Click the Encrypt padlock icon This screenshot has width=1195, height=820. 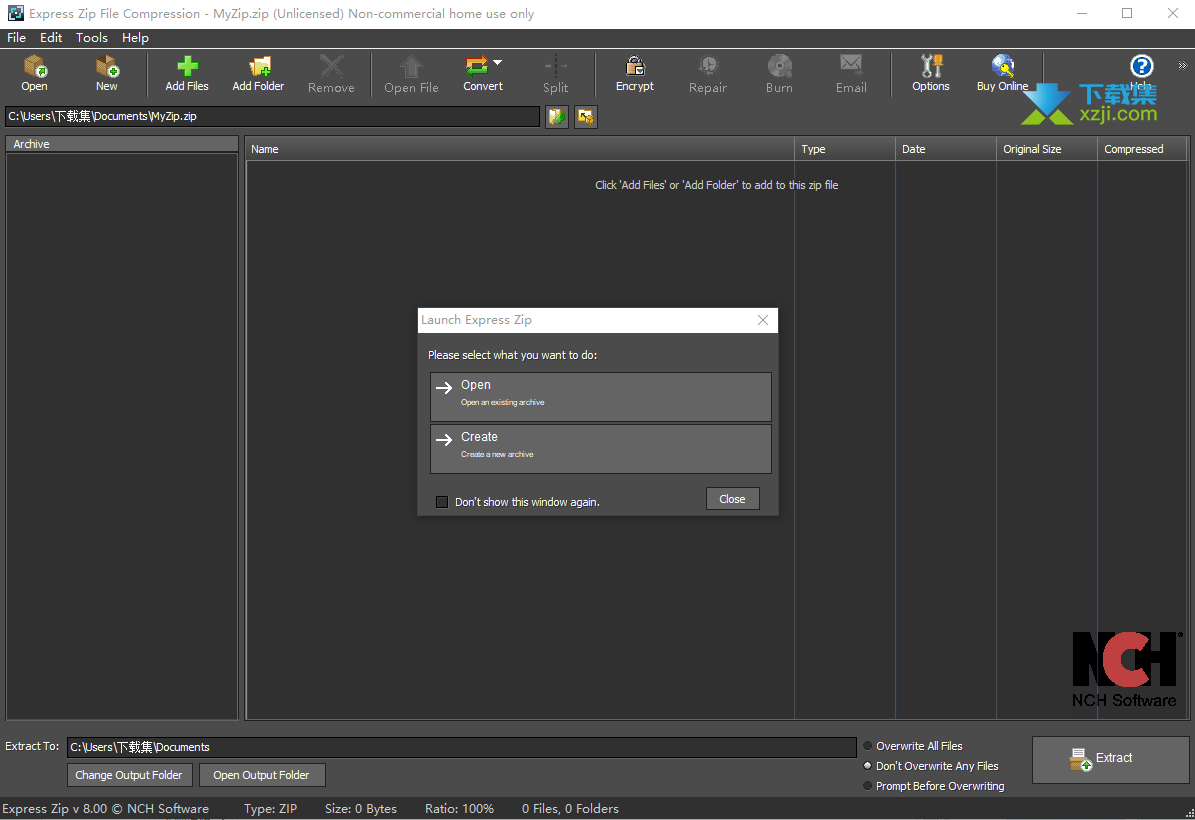point(635,67)
